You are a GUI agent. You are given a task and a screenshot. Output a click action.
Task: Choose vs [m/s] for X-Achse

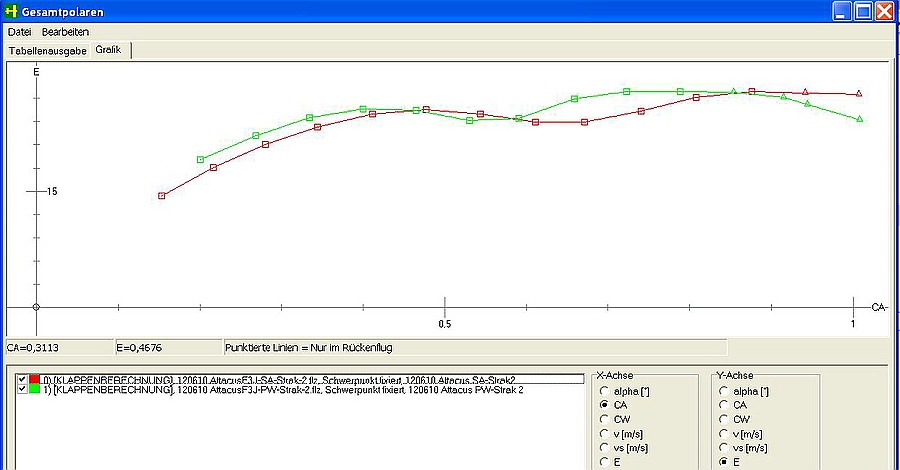(605, 447)
